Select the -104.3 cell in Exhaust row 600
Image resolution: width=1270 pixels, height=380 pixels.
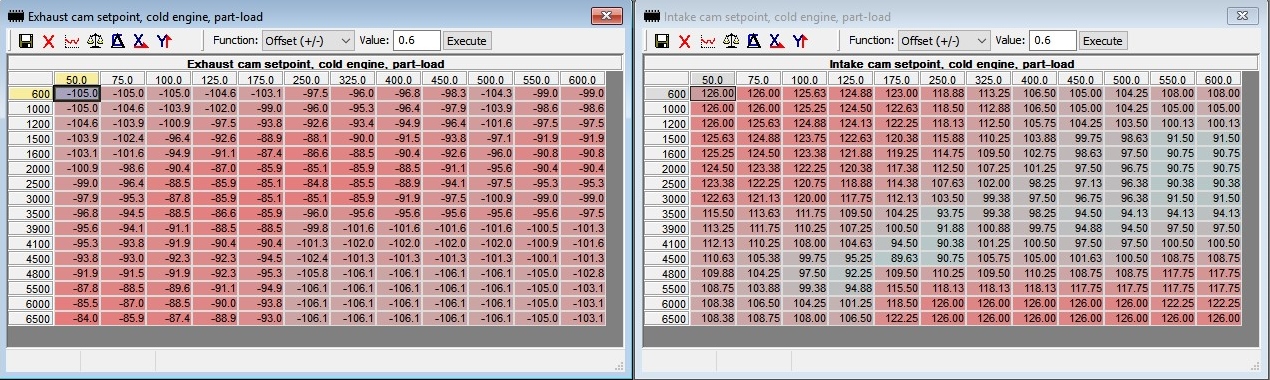point(491,93)
